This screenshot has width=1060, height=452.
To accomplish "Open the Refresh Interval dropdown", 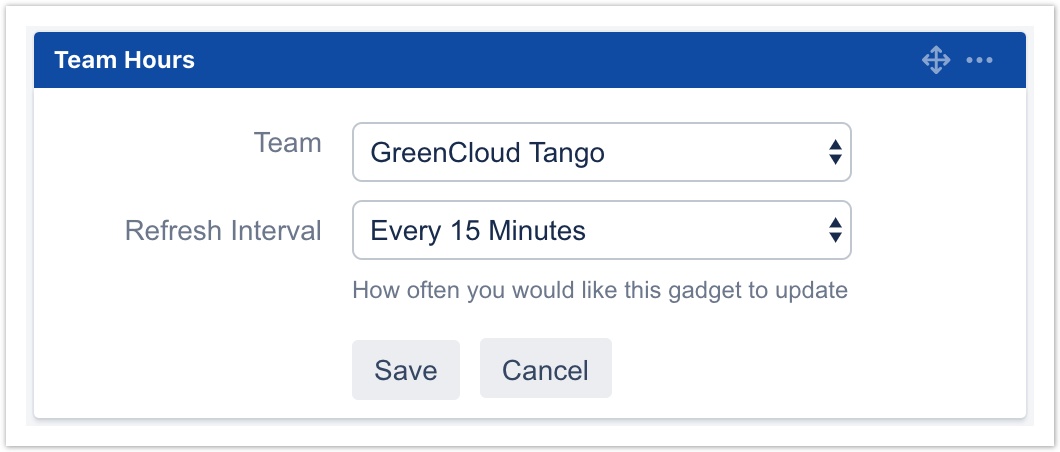I will (x=600, y=231).
